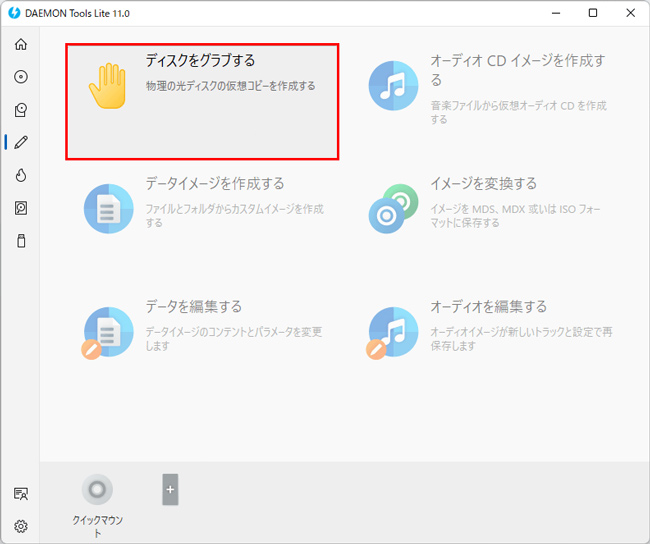Open the USB stick icon in sidebar
Viewport: 650px width, 544px height.
21,240
